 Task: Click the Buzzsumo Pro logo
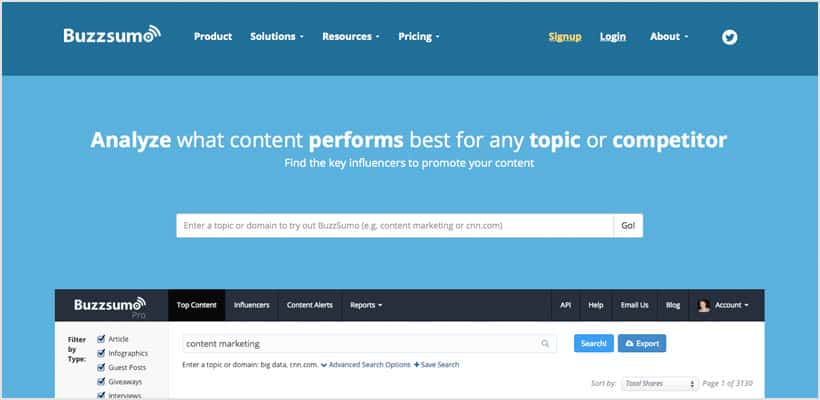click(x=110, y=307)
